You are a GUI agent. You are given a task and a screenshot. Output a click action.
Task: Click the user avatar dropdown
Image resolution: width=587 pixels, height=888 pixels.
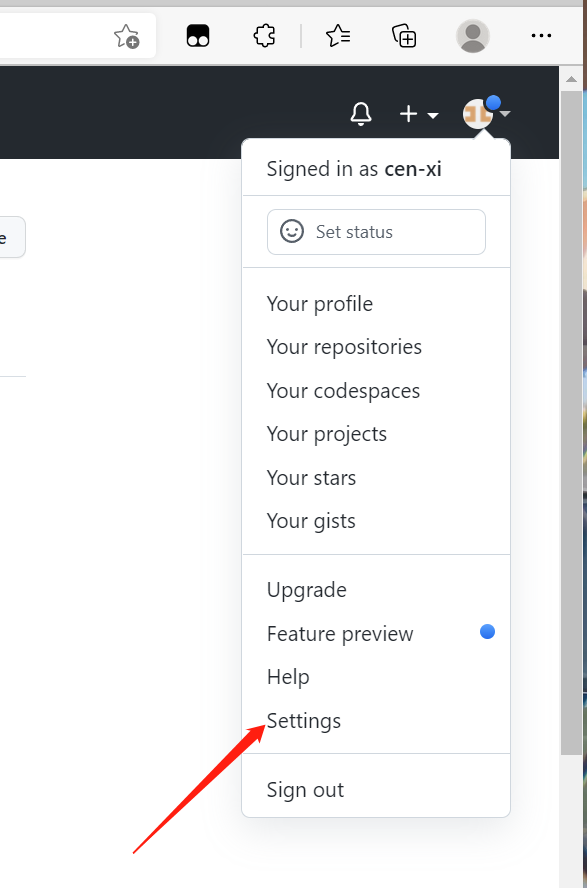486,113
